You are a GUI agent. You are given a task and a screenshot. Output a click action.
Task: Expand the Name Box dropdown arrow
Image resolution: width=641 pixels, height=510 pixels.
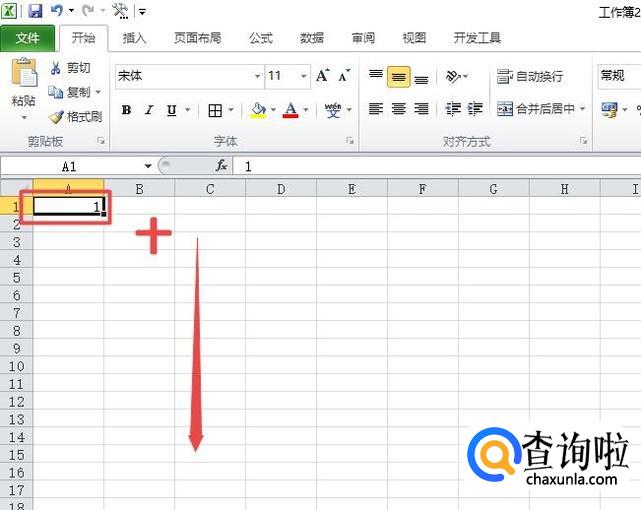point(148,166)
